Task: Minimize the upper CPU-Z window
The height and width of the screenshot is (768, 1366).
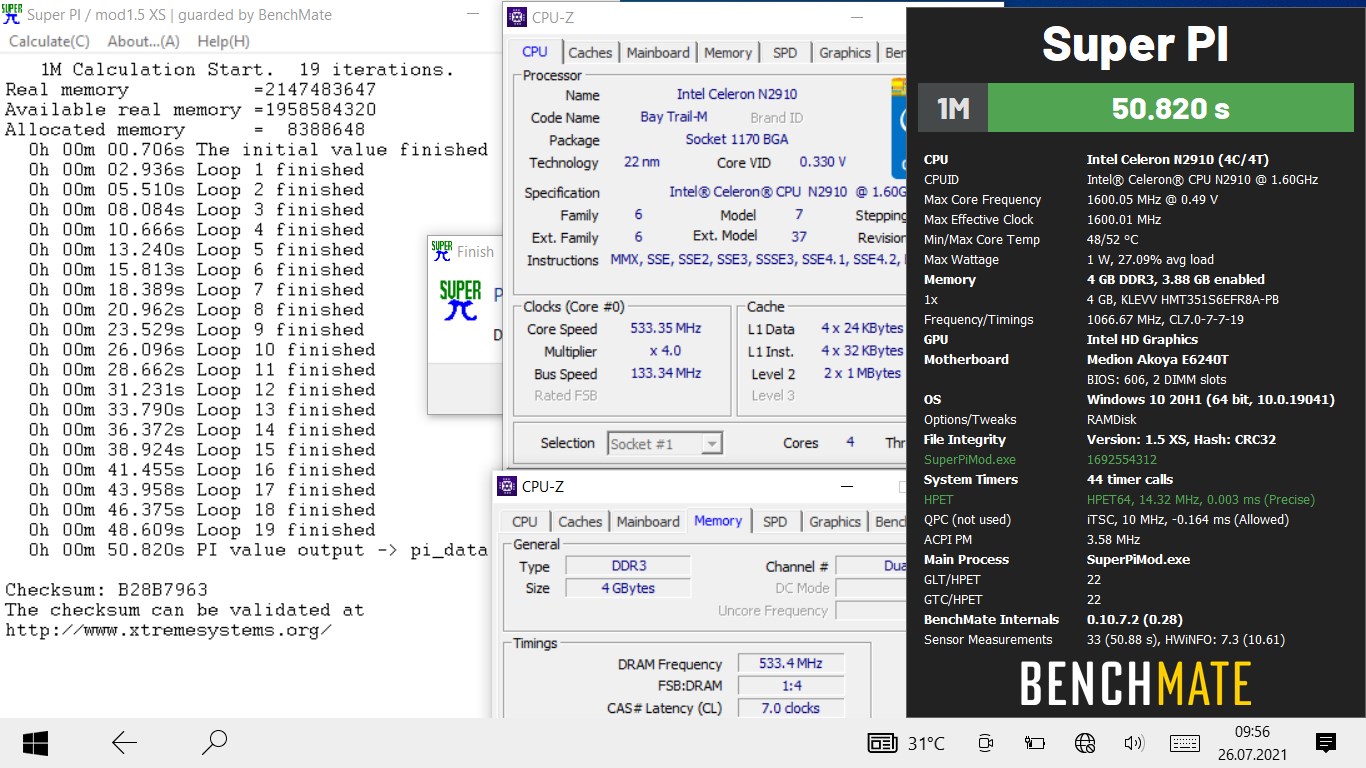Action: [855, 17]
